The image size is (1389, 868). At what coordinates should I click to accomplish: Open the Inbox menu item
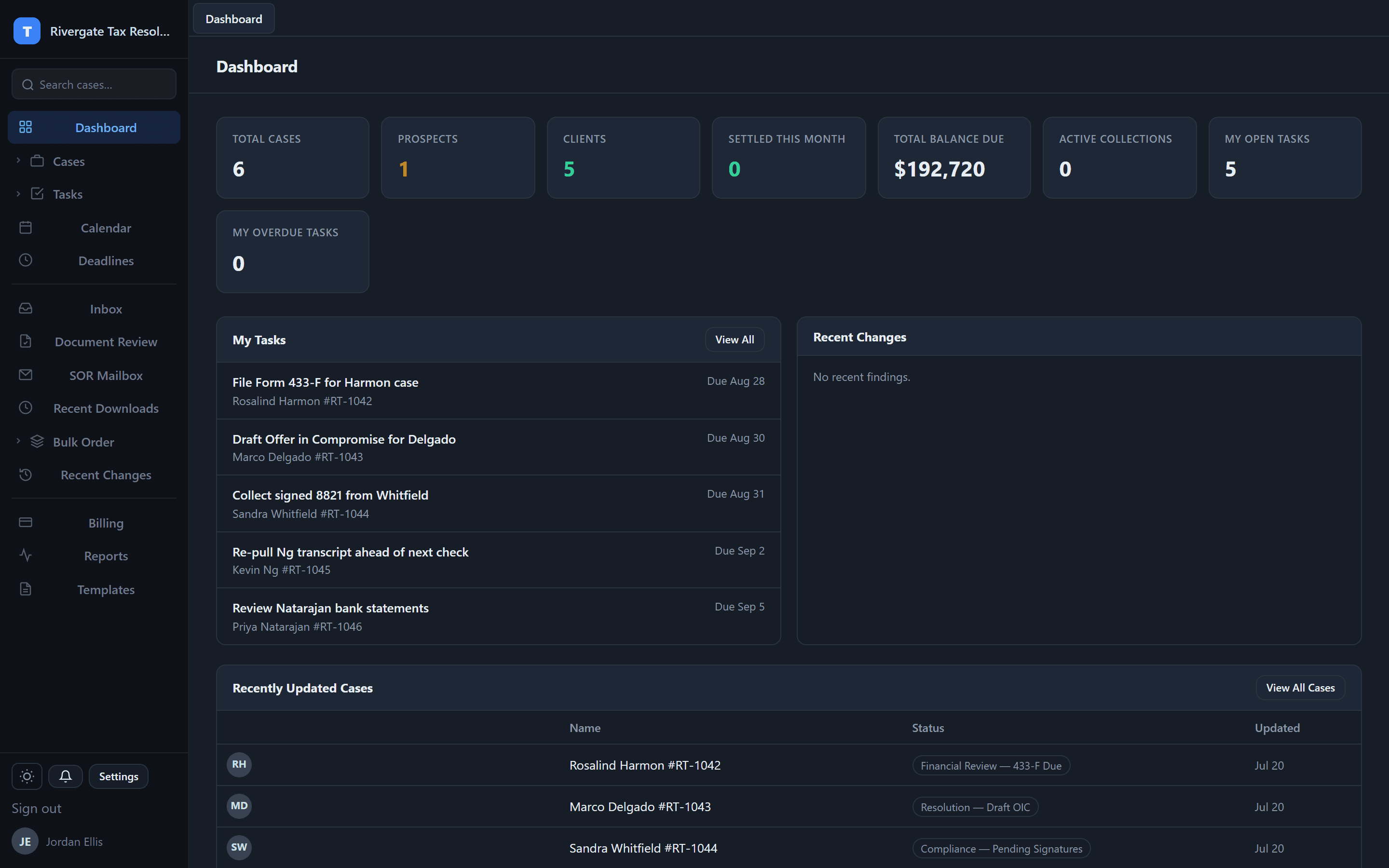coord(94,309)
